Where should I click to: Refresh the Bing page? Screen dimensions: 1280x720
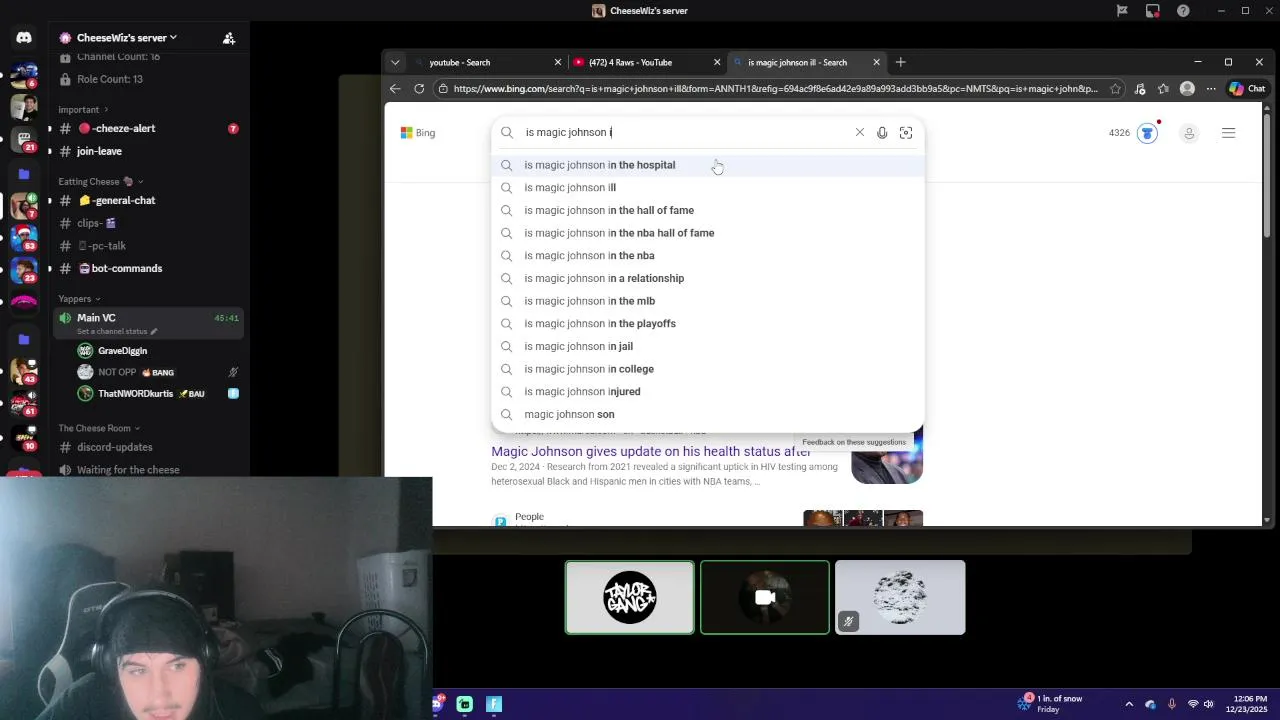point(419,89)
